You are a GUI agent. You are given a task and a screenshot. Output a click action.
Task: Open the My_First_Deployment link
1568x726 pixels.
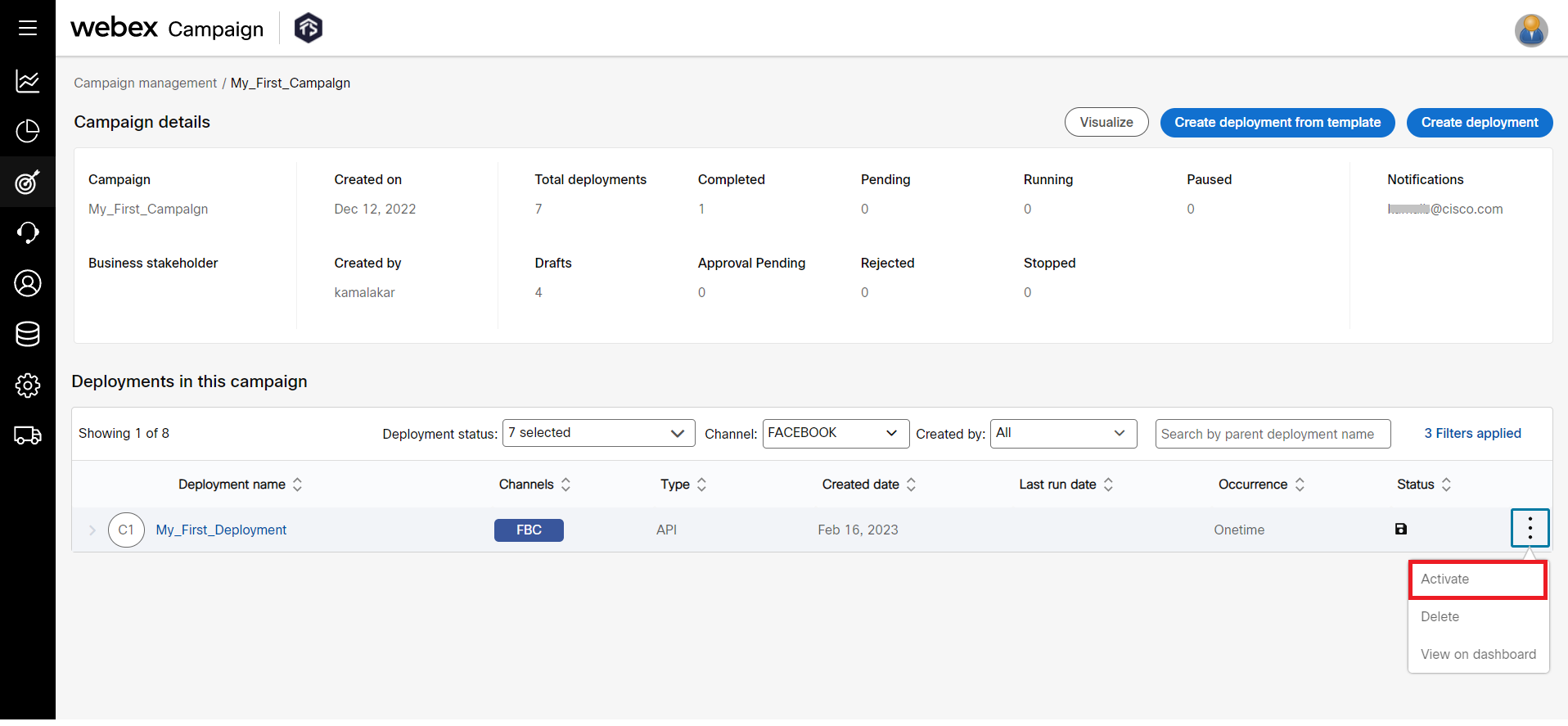[x=221, y=530]
